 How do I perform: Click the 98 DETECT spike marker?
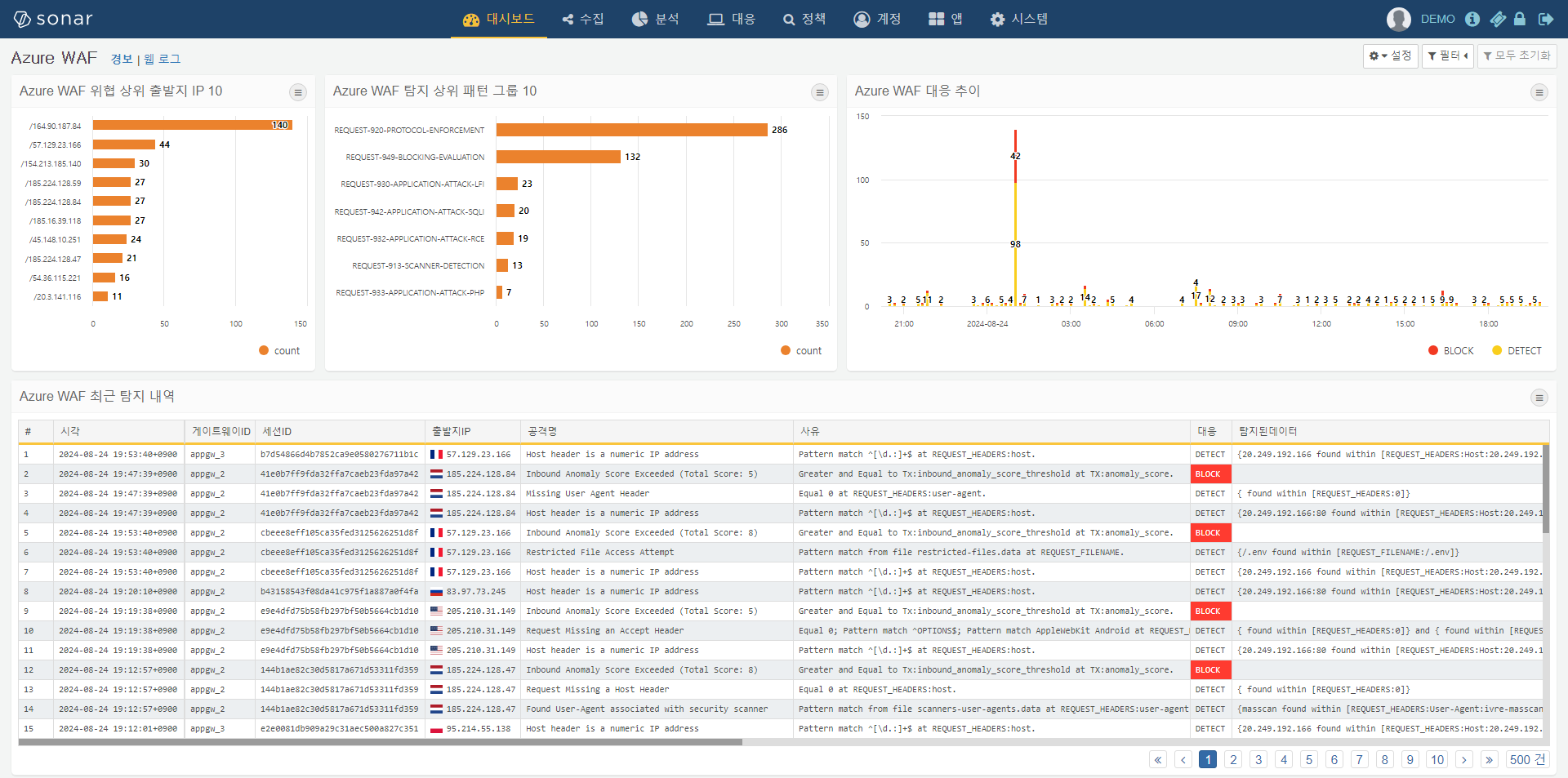point(1015,244)
